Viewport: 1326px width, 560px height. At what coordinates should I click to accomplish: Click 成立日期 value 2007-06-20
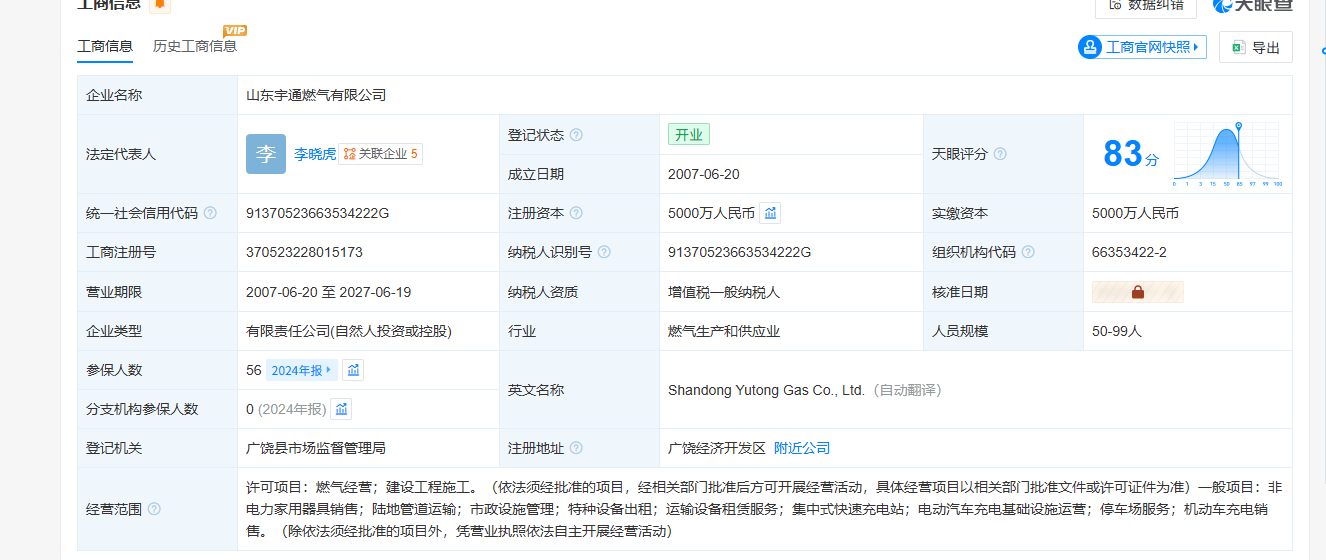[704, 174]
